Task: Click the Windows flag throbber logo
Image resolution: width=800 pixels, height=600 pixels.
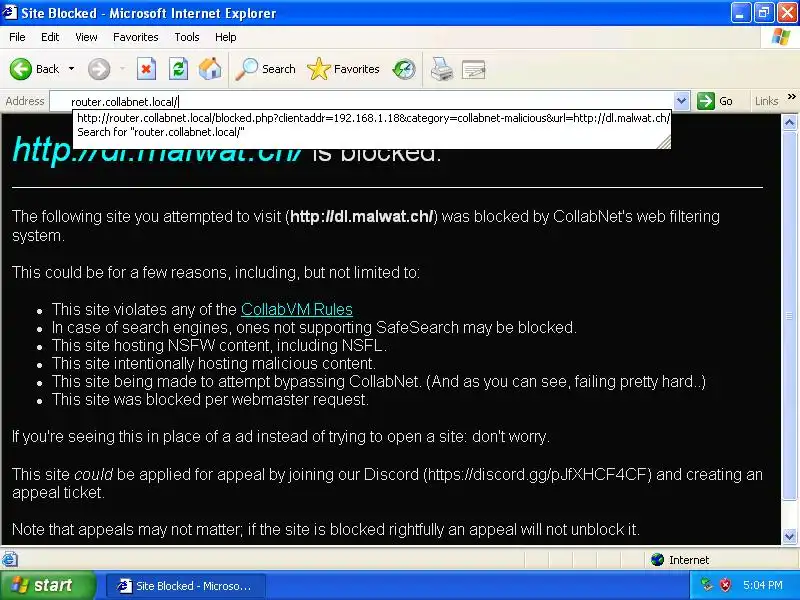Action: pos(781,37)
